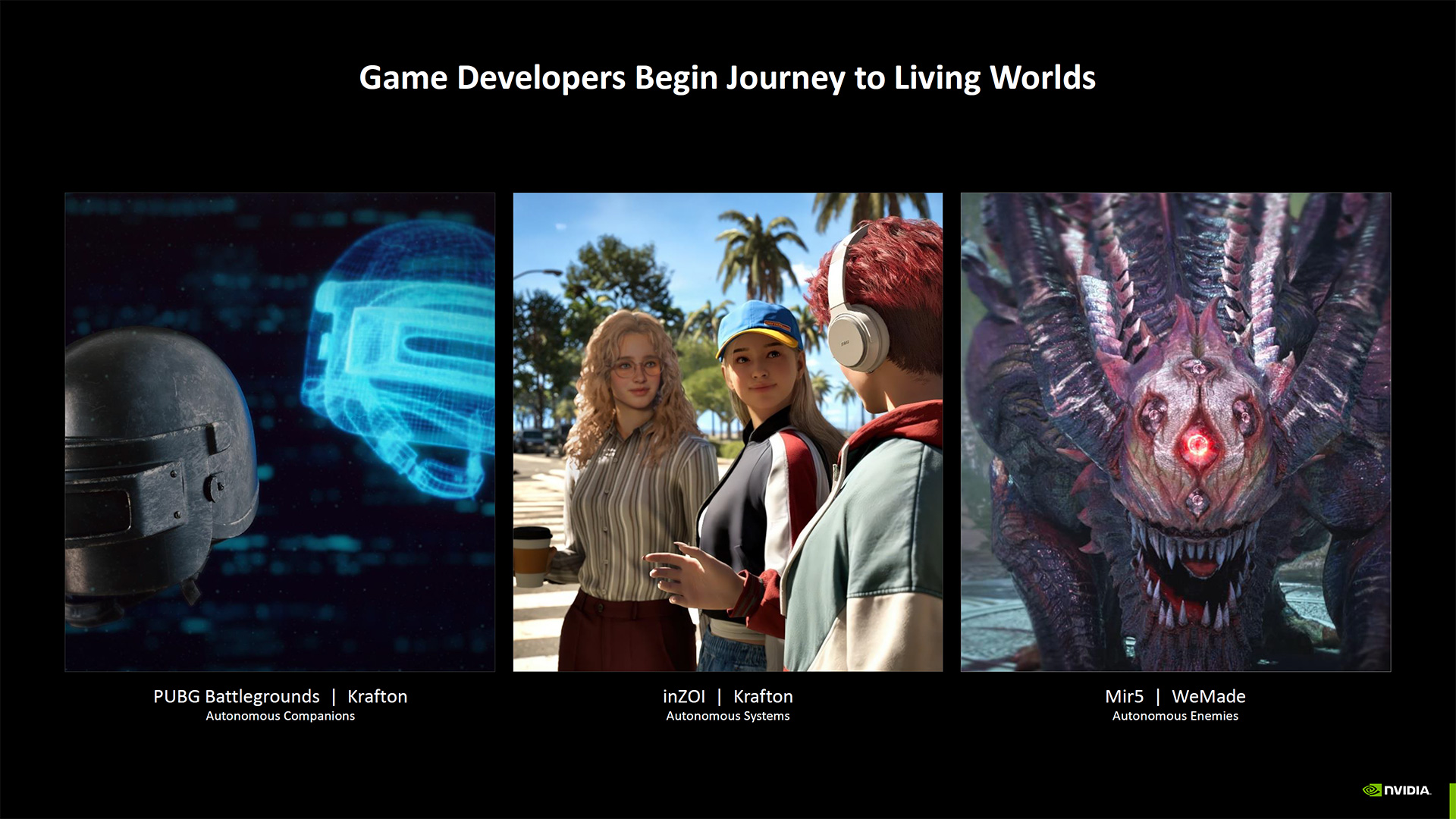Click the monster's glowing red eye
This screenshot has height=819, width=1456.
(x=1197, y=445)
